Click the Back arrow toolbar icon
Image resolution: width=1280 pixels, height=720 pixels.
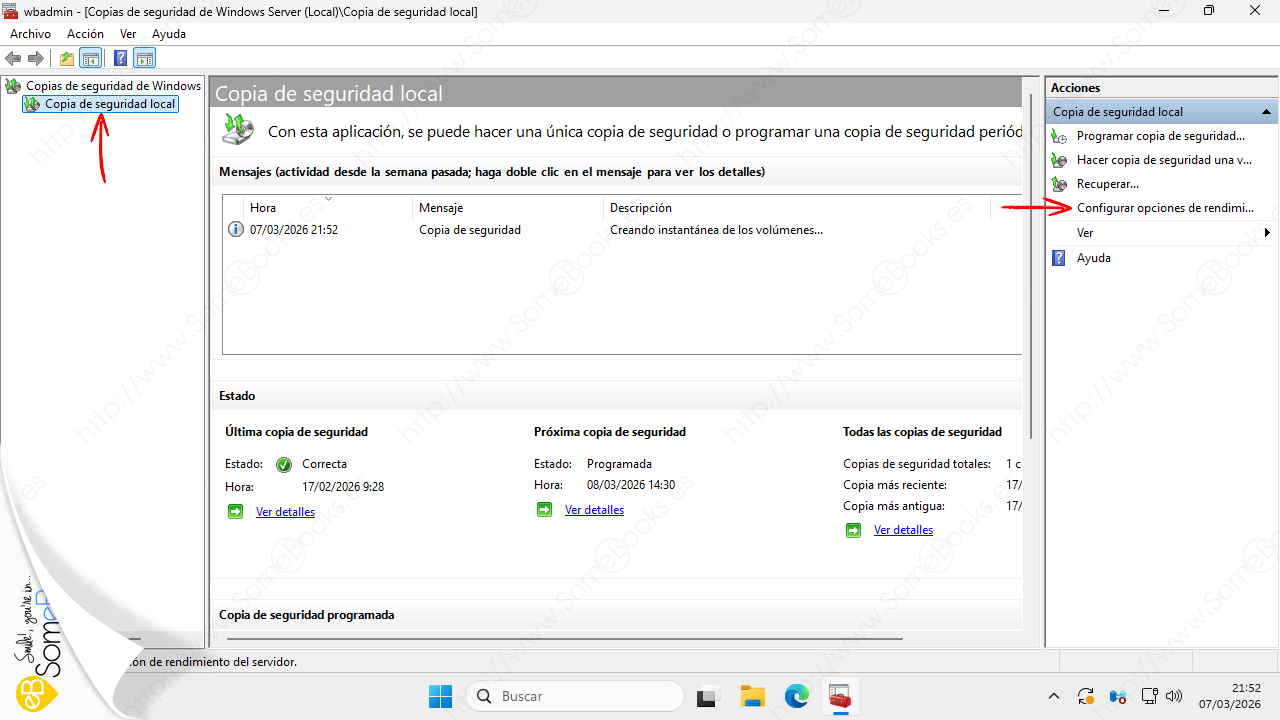[x=14, y=58]
